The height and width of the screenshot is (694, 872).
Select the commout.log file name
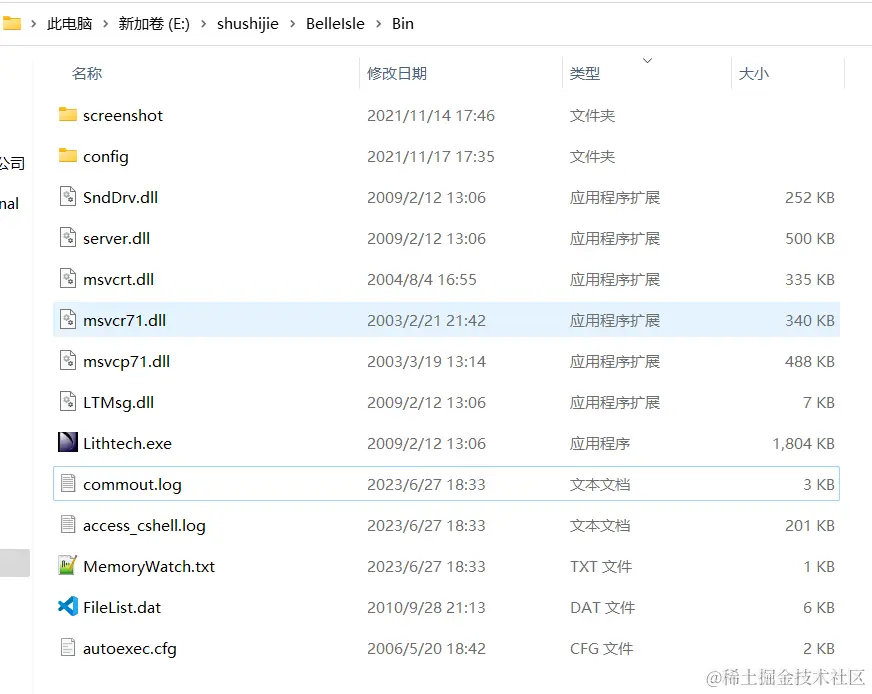[x=132, y=485]
